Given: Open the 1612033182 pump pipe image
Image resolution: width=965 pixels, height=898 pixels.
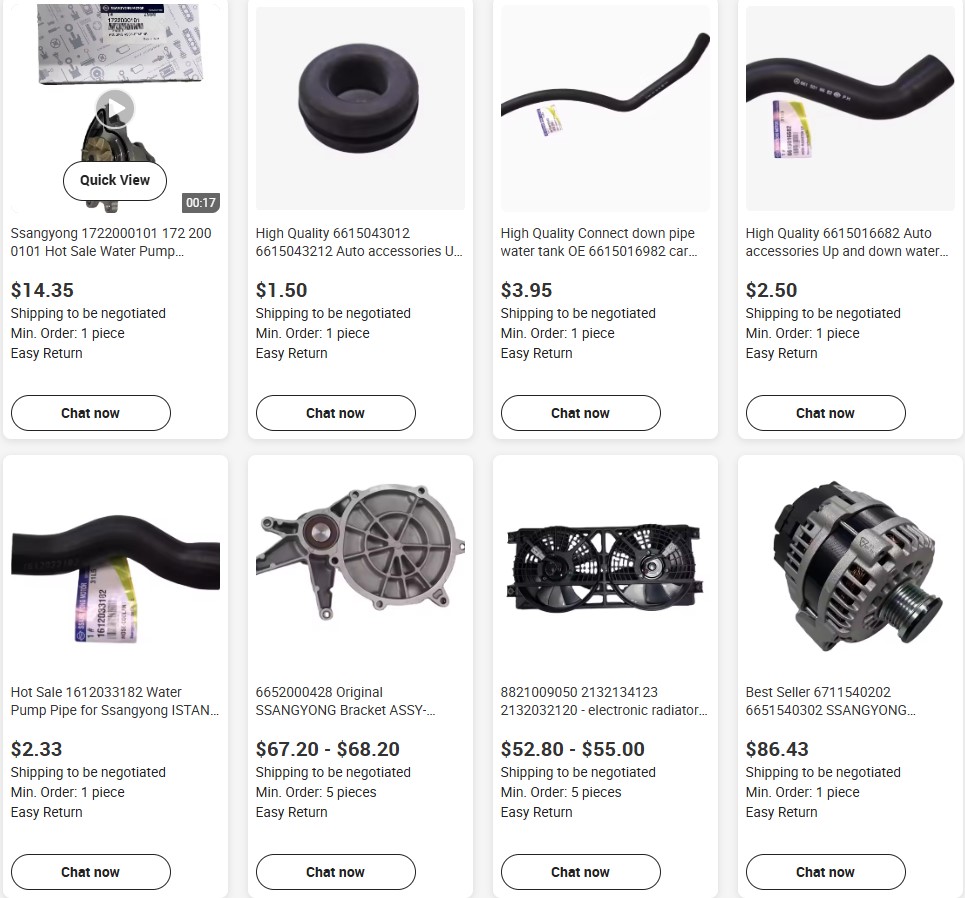Looking at the screenshot, I should pos(115,567).
